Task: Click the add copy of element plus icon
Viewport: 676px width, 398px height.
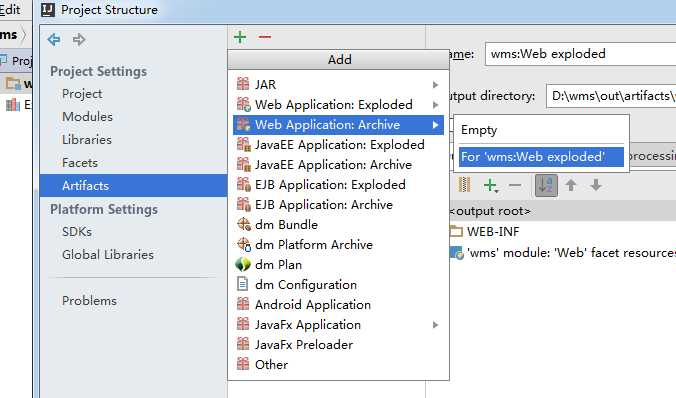Action: [491, 185]
